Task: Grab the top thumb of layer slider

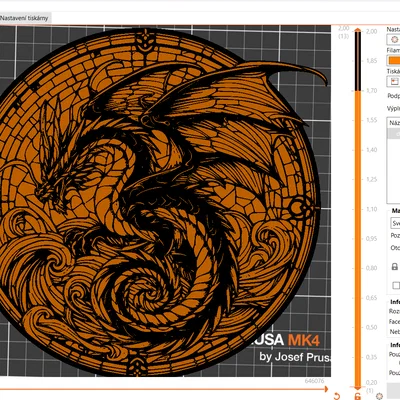Action: (358, 30)
